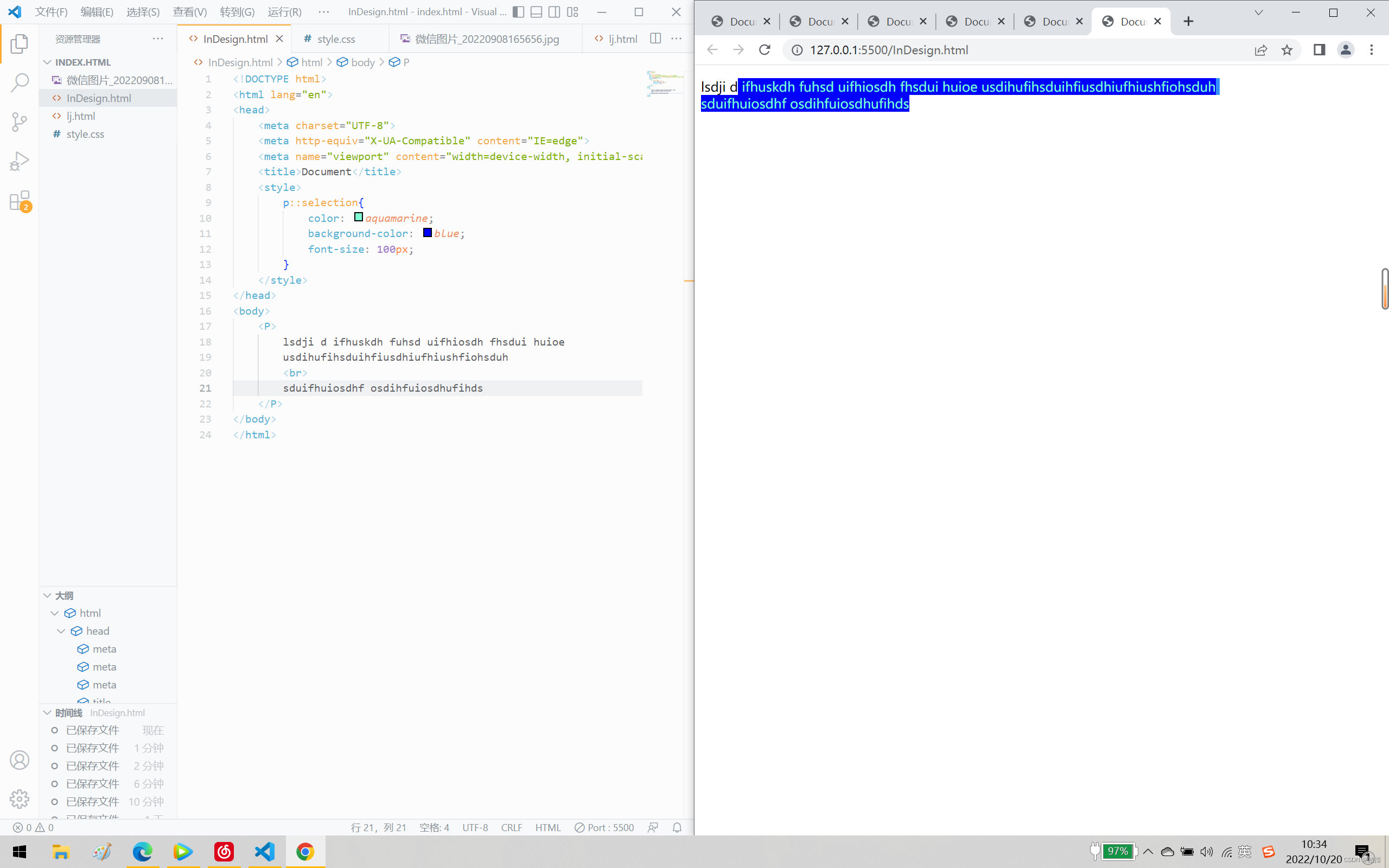
Task: Bookmark this page with star icon
Action: point(1287,50)
